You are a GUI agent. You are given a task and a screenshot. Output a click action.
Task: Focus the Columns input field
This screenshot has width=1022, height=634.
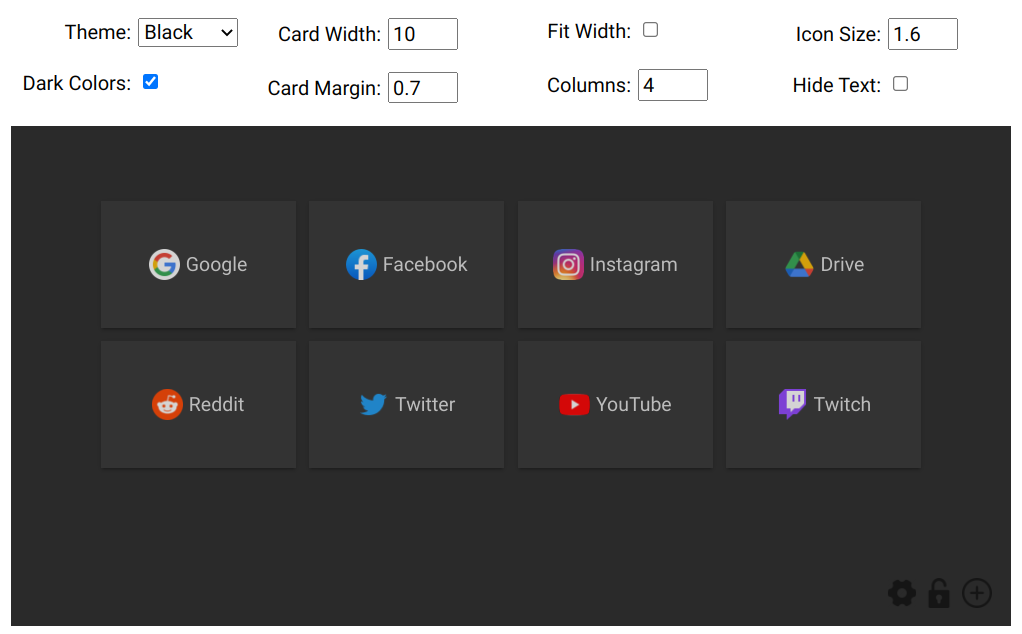click(x=673, y=85)
